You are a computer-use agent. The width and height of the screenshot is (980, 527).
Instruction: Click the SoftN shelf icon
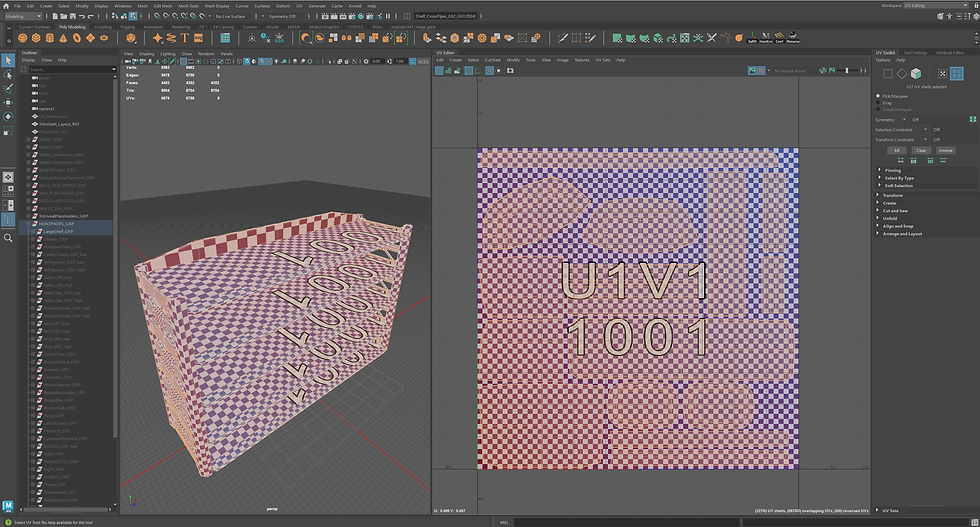pyautogui.click(x=752, y=38)
